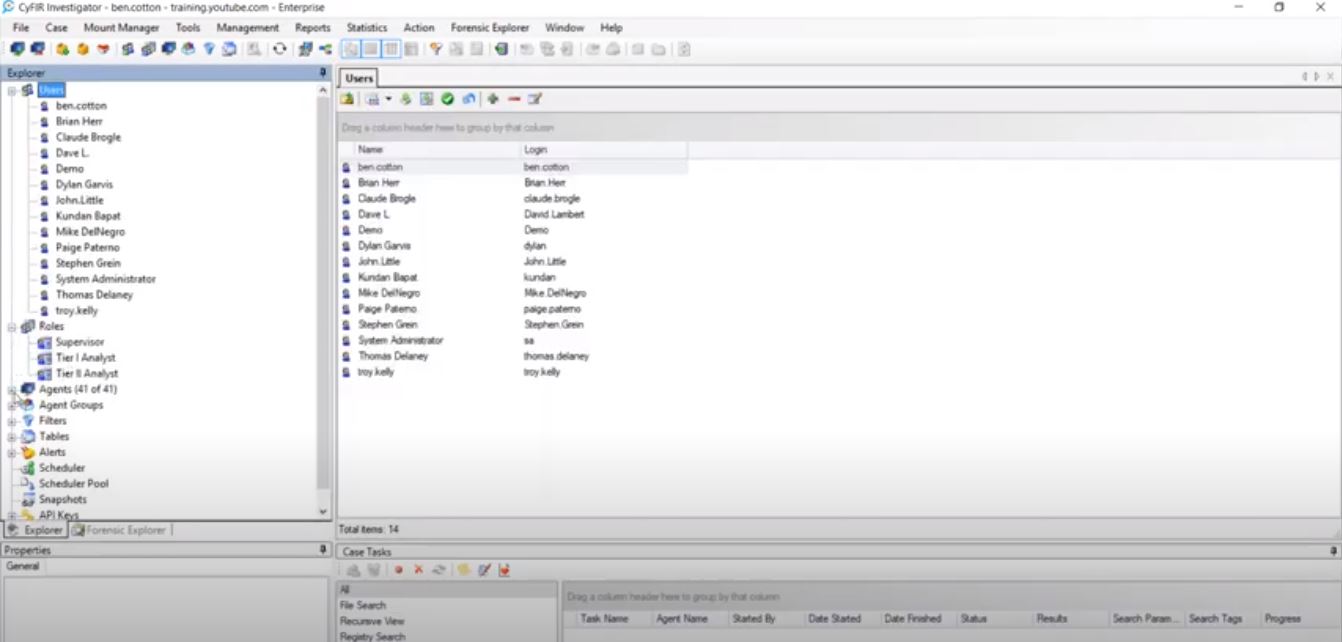The height and width of the screenshot is (642, 1342).
Task: Collapse the Users tree node
Action: (x=12, y=90)
